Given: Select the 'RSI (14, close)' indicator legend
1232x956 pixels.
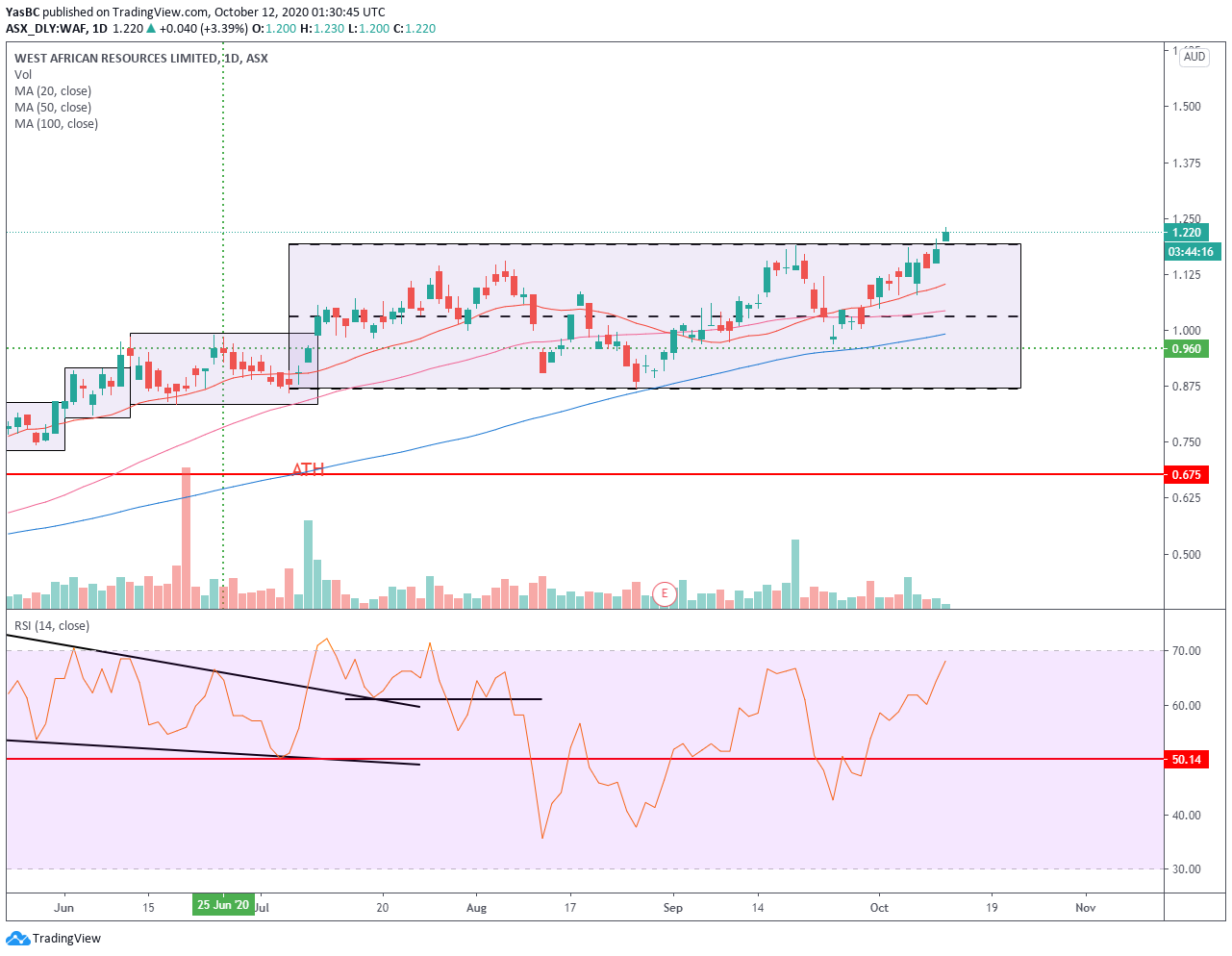Looking at the screenshot, I should (52, 625).
